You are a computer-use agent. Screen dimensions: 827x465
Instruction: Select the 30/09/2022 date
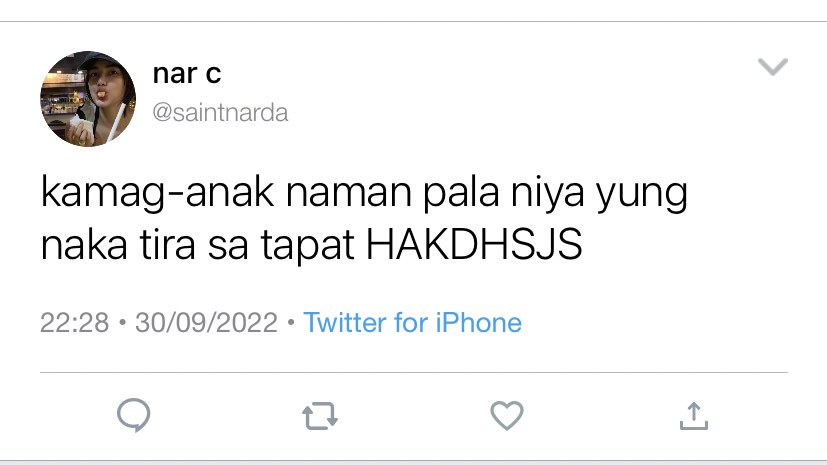(206, 323)
